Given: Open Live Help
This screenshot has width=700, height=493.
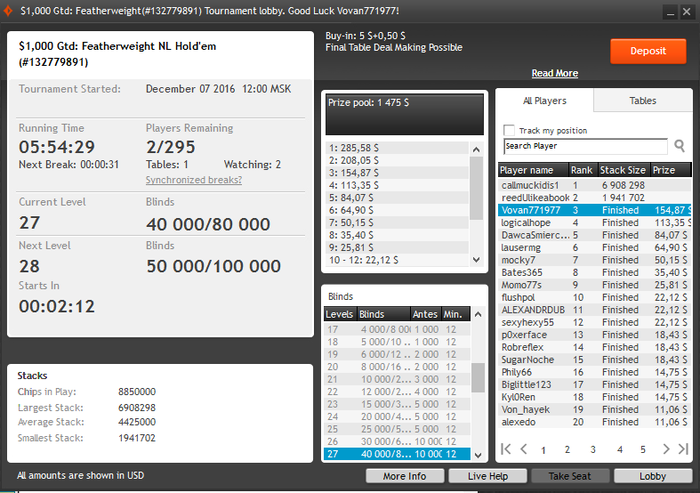Looking at the screenshot, I should coord(488,476).
